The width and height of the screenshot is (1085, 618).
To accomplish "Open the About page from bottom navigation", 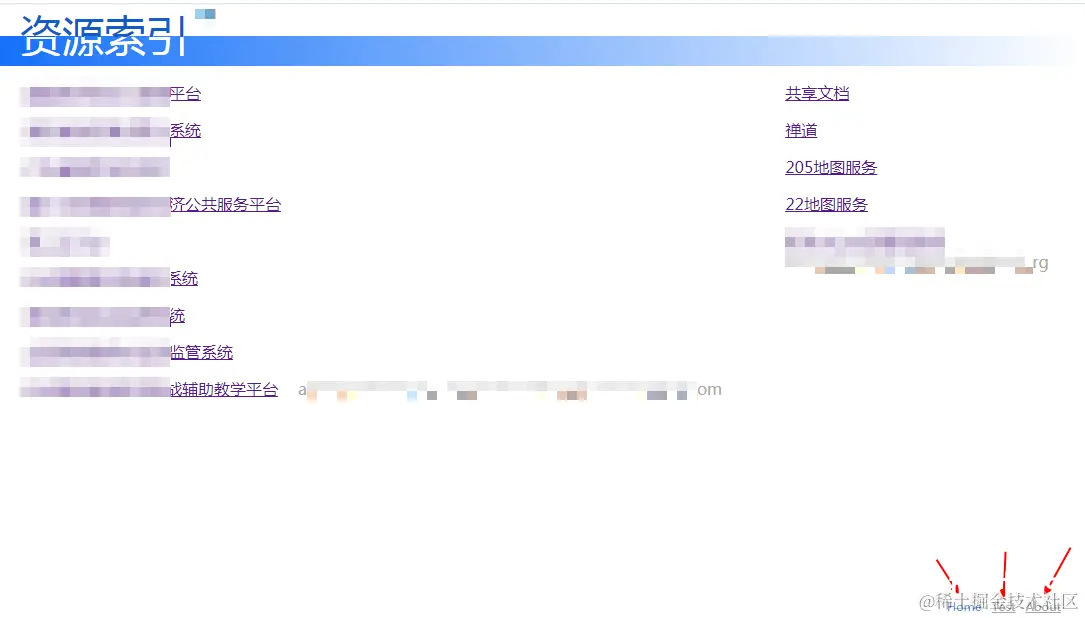I will tap(1042, 606).
